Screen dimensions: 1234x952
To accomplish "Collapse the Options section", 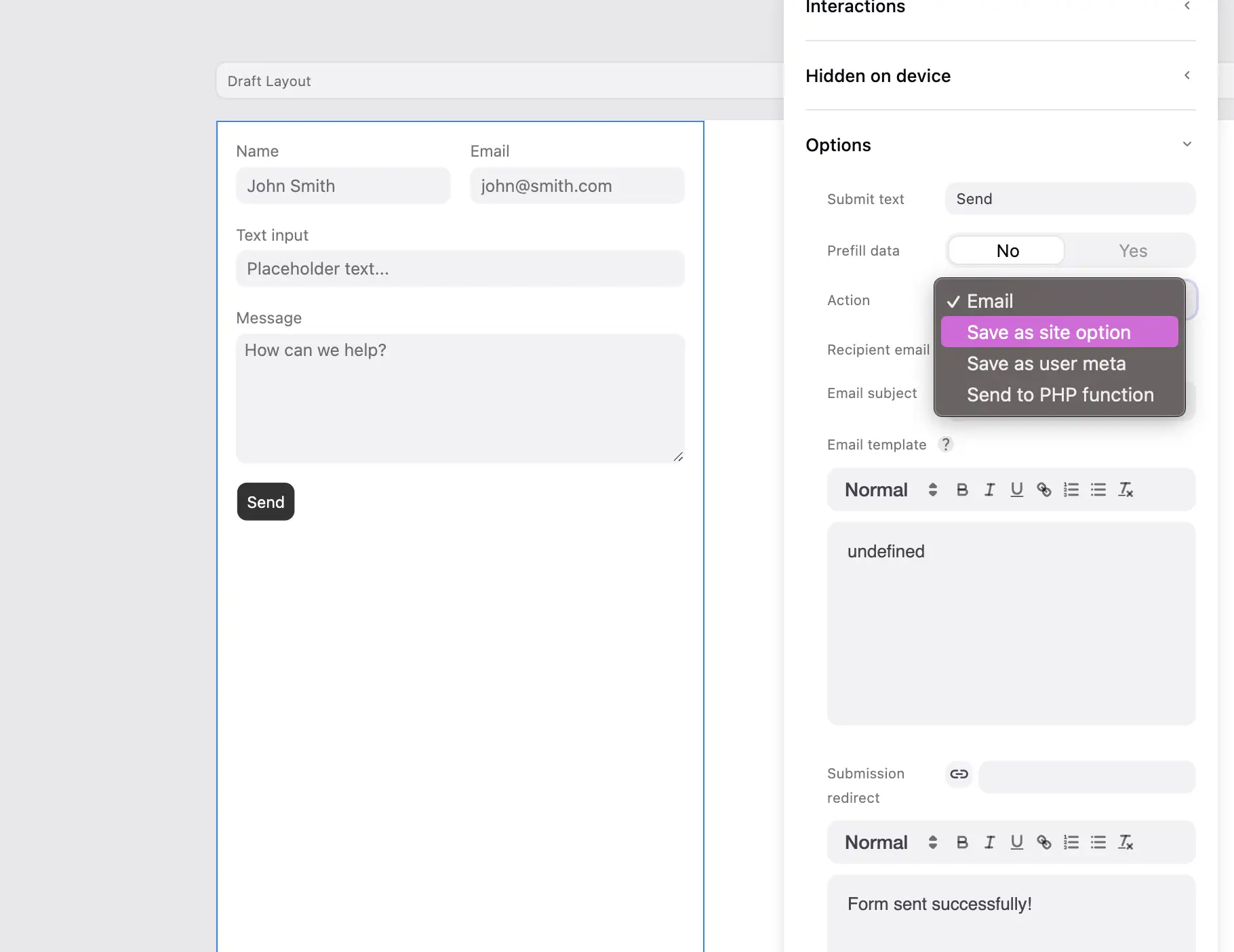I will click(1187, 144).
